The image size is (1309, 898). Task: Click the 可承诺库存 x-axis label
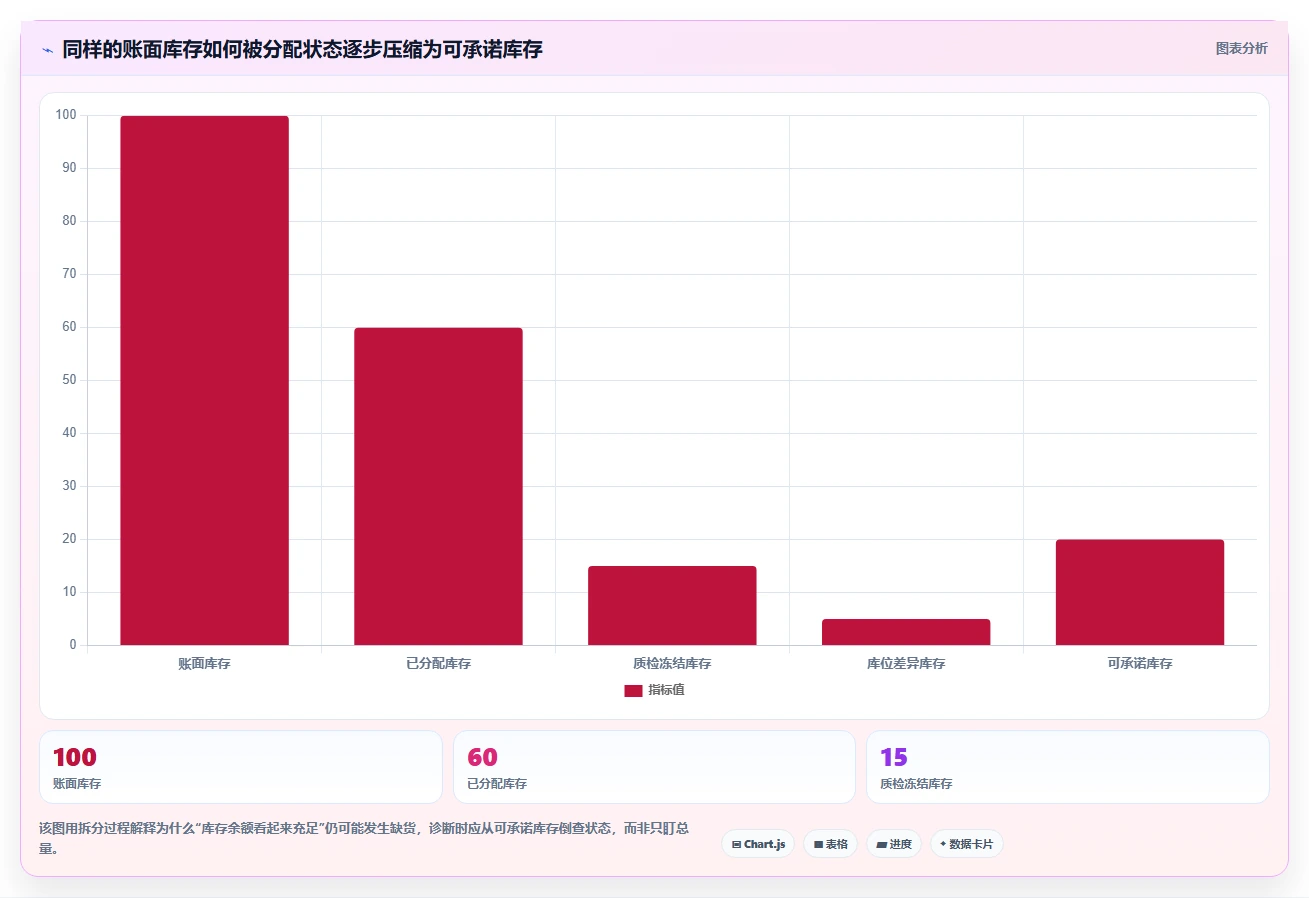[1140, 664]
